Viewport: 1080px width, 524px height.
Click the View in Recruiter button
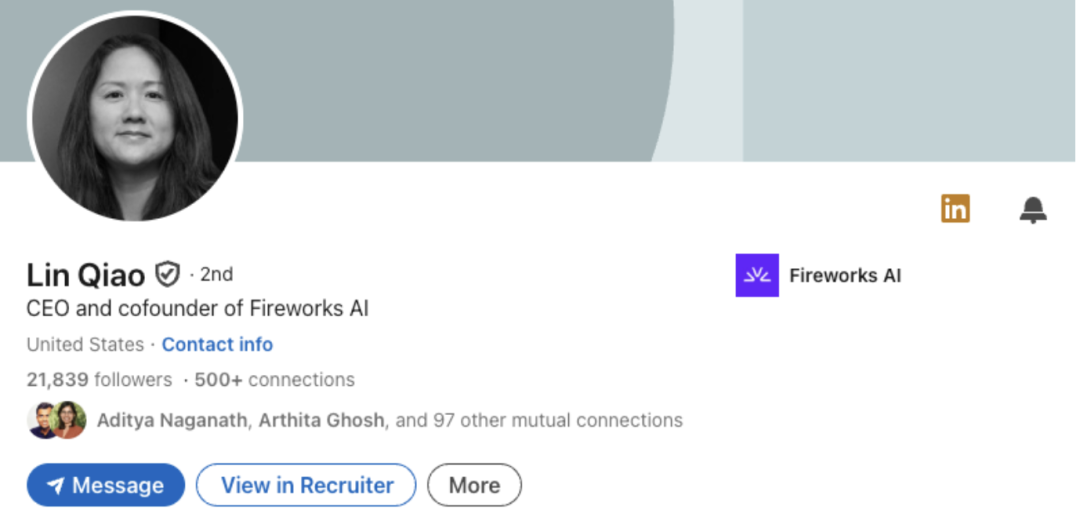[307, 485]
